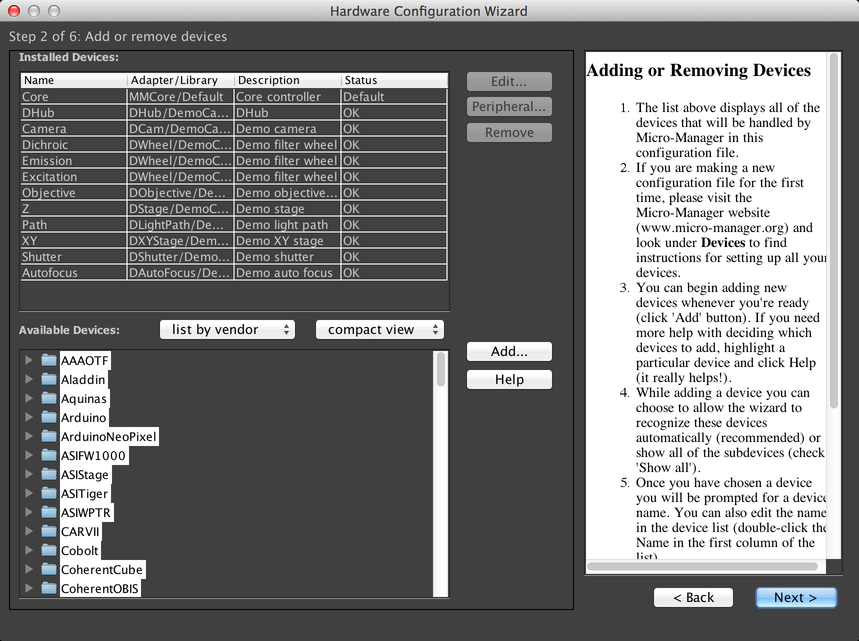The image size is (859, 641).
Task: Click the CoherentCube folder icon
Action: [x=49, y=569]
